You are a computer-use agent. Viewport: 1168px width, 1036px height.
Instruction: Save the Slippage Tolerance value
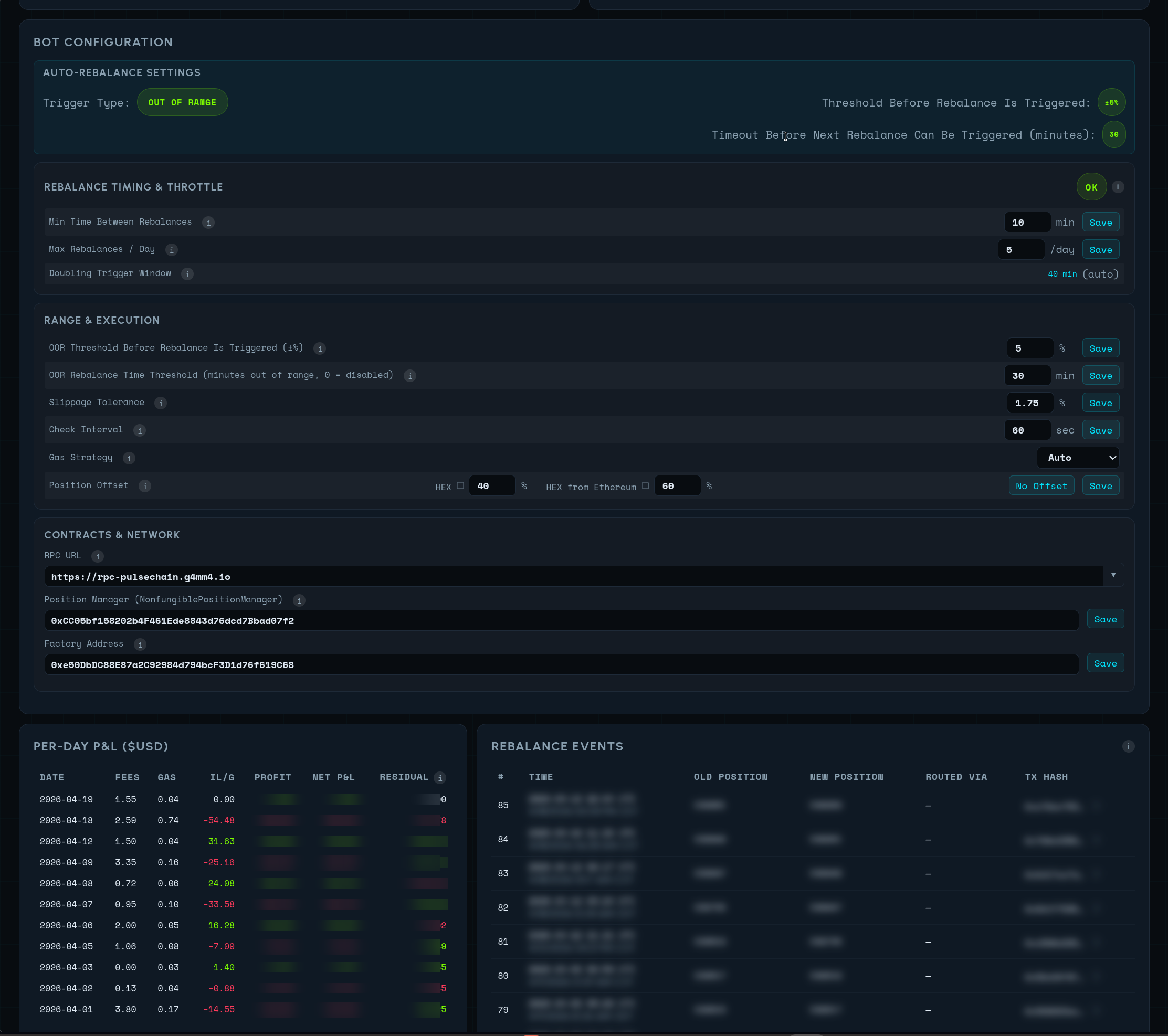[1100, 403]
